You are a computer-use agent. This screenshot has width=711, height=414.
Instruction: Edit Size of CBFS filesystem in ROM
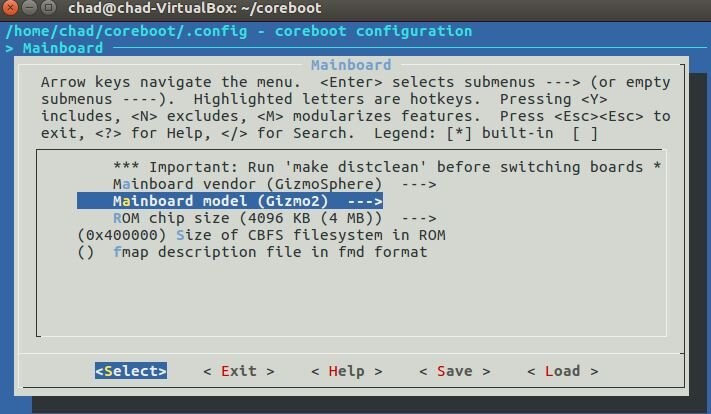click(261, 235)
